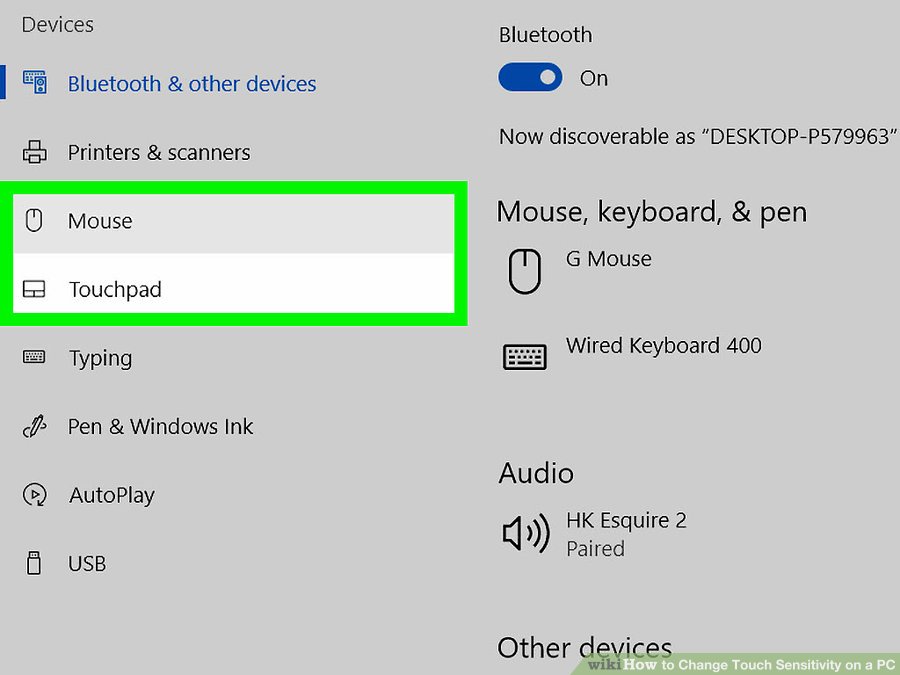Switch to the Typing settings page

pos(100,358)
